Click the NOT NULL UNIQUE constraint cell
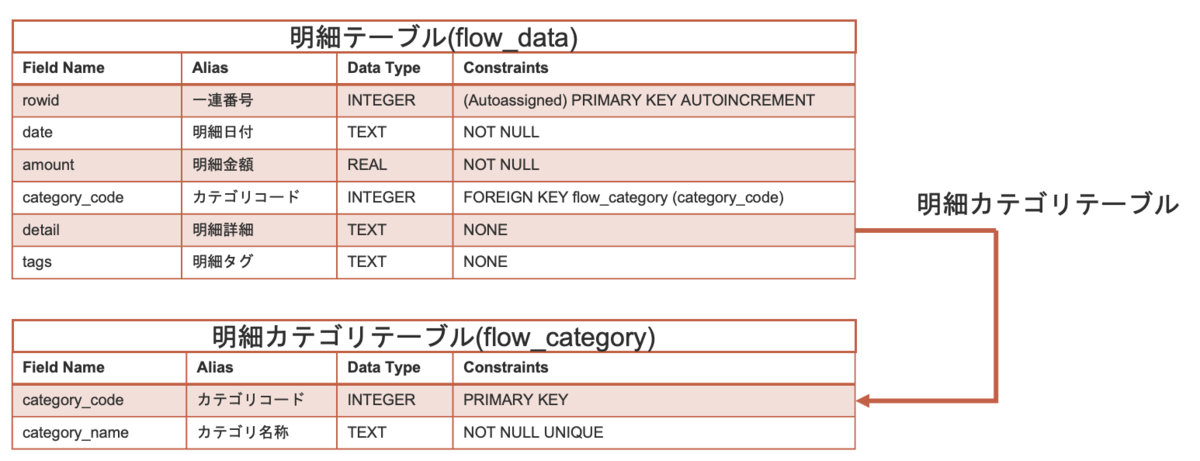Image resolution: width=1200 pixels, height=461 pixels. (x=654, y=433)
